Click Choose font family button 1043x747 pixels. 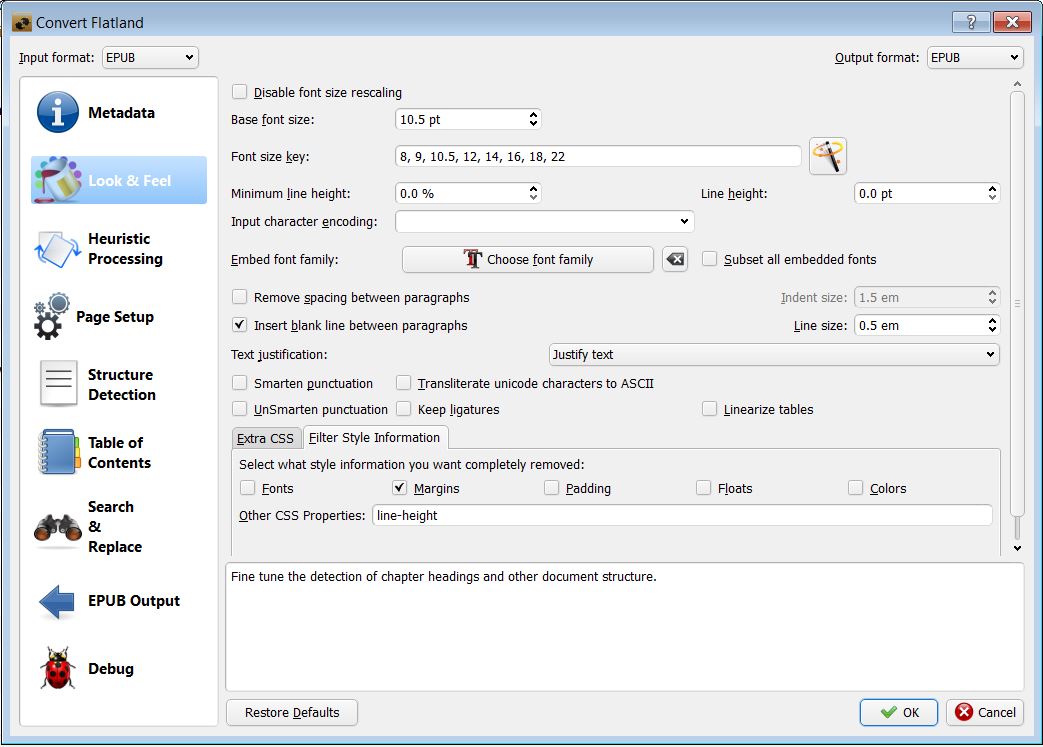point(527,259)
